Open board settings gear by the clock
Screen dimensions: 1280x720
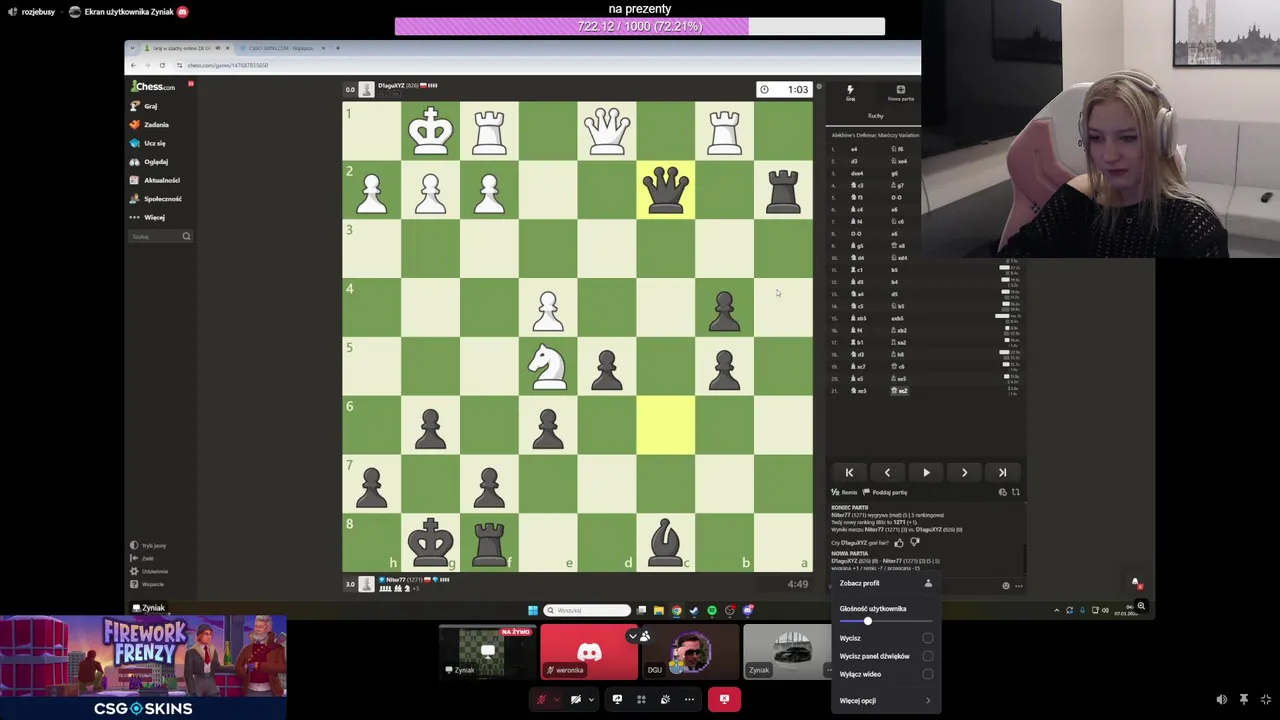(819, 87)
